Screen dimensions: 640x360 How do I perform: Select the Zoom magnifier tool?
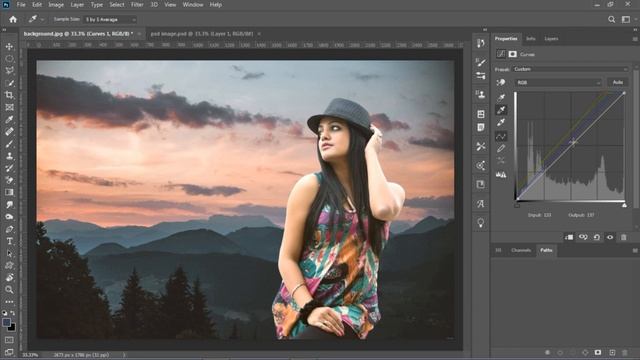[9, 290]
